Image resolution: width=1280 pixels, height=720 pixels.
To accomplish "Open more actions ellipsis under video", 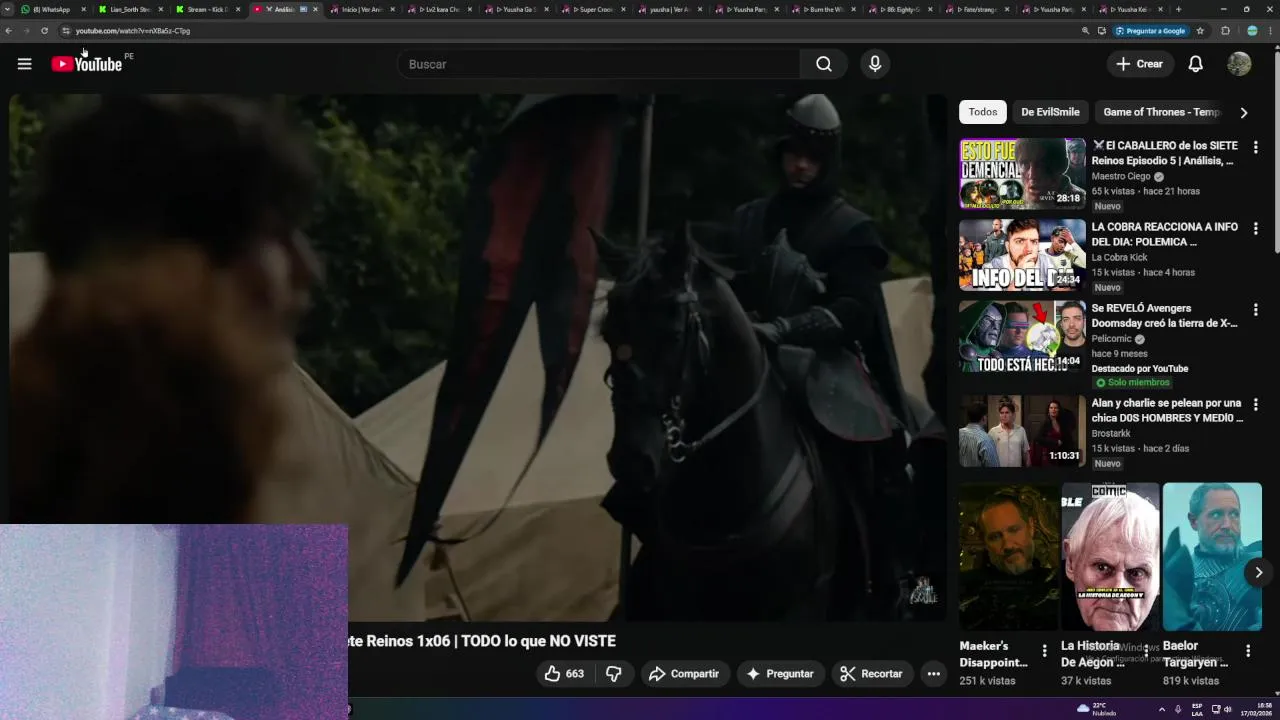I will (933, 674).
